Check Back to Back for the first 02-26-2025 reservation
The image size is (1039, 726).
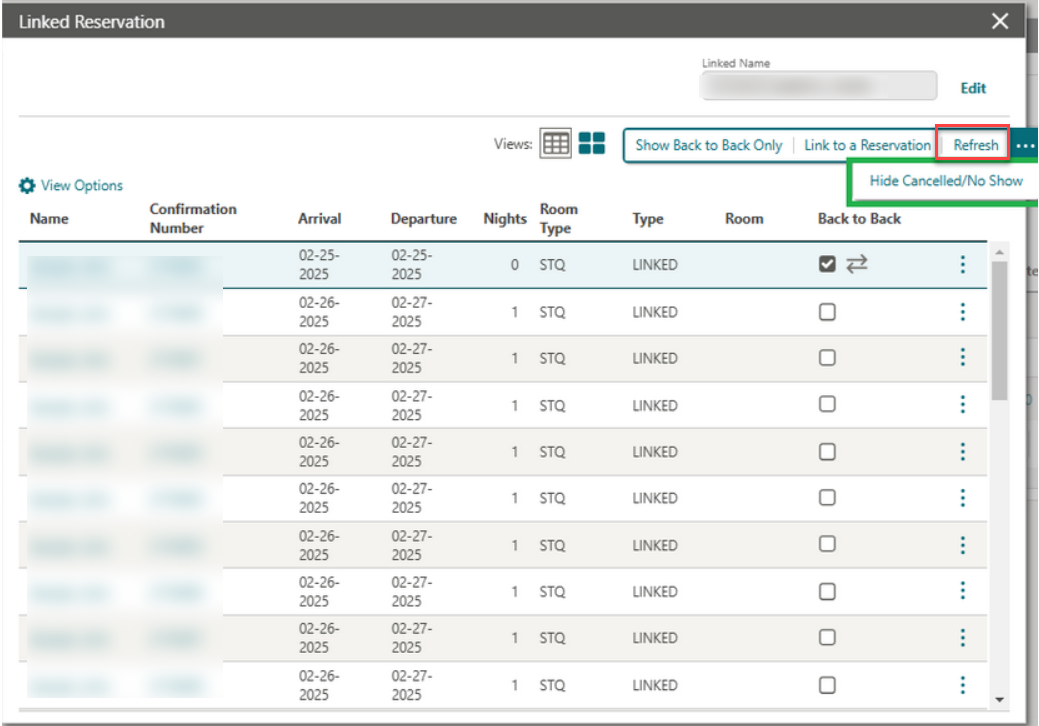[827, 312]
